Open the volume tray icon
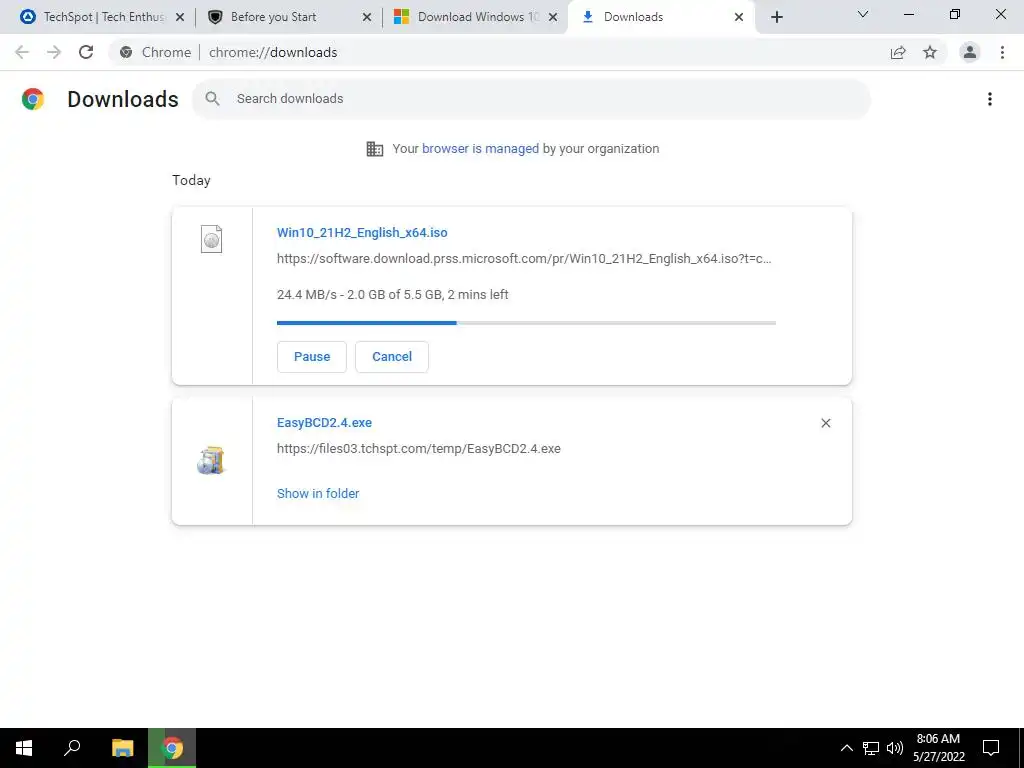 tap(895, 748)
